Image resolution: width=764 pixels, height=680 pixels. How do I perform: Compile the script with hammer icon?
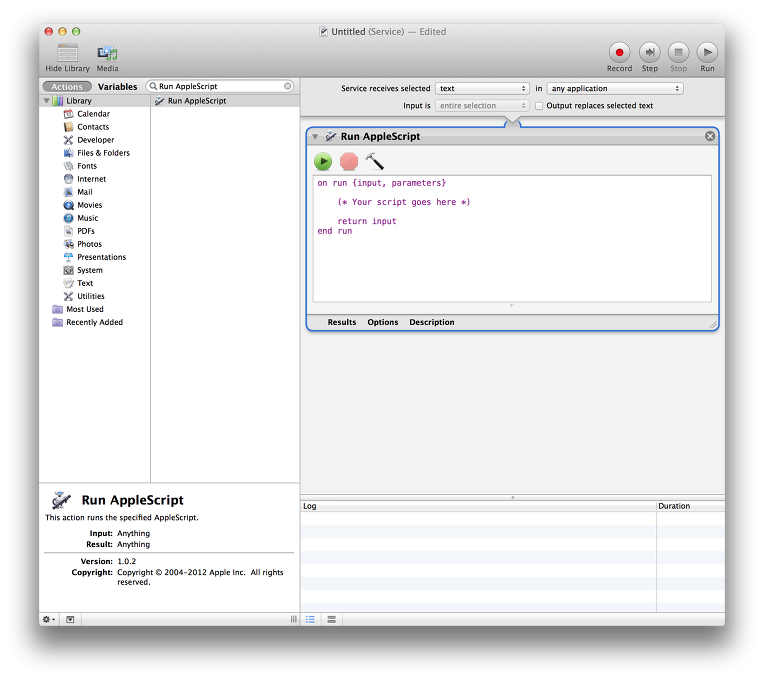[375, 161]
